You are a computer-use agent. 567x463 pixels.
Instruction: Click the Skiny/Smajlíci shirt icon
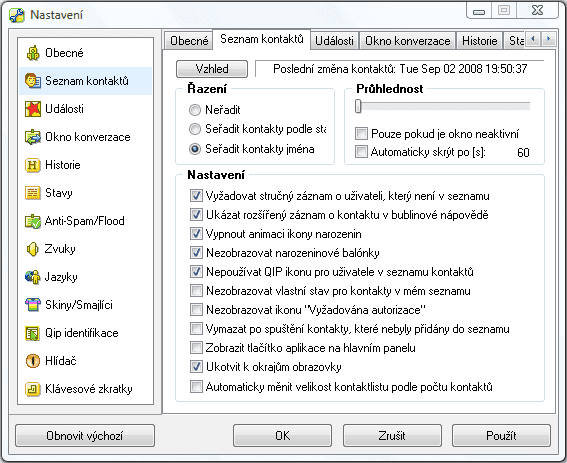point(33,305)
